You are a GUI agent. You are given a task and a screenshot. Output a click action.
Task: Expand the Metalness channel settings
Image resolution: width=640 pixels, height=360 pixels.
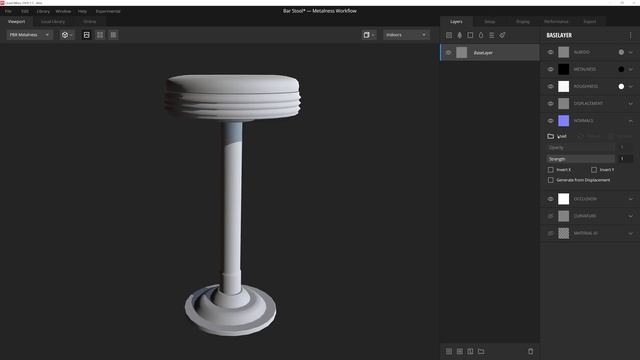[631, 69]
